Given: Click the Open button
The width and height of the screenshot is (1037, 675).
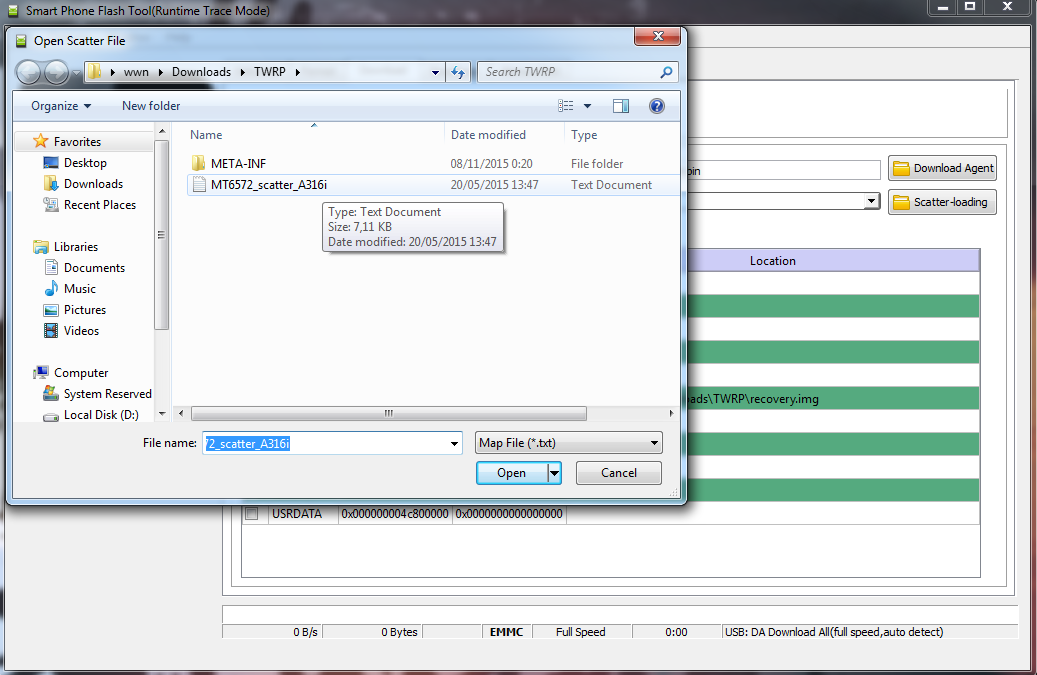Looking at the screenshot, I should click(512, 473).
